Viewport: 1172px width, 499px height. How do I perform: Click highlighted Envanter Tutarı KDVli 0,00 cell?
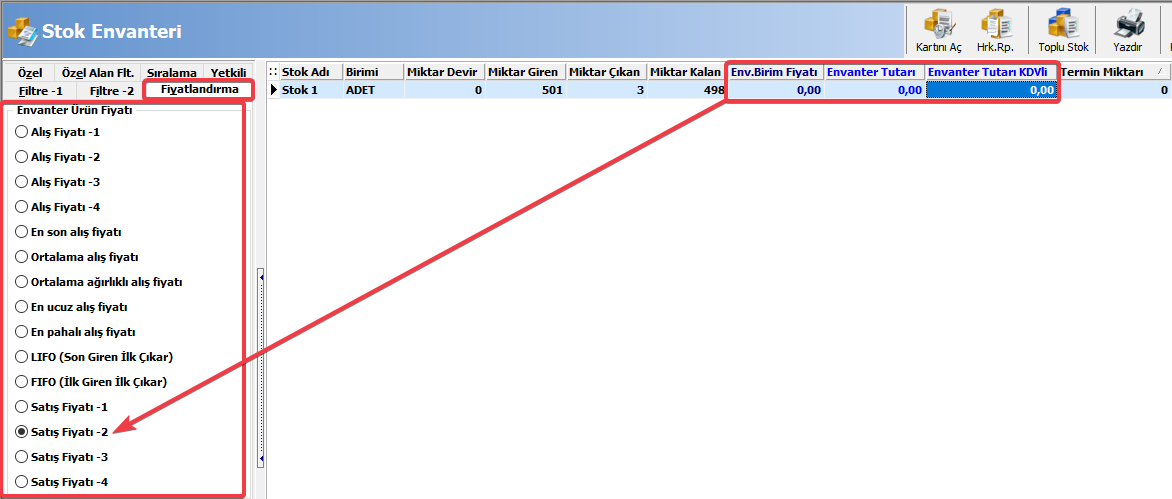point(991,90)
